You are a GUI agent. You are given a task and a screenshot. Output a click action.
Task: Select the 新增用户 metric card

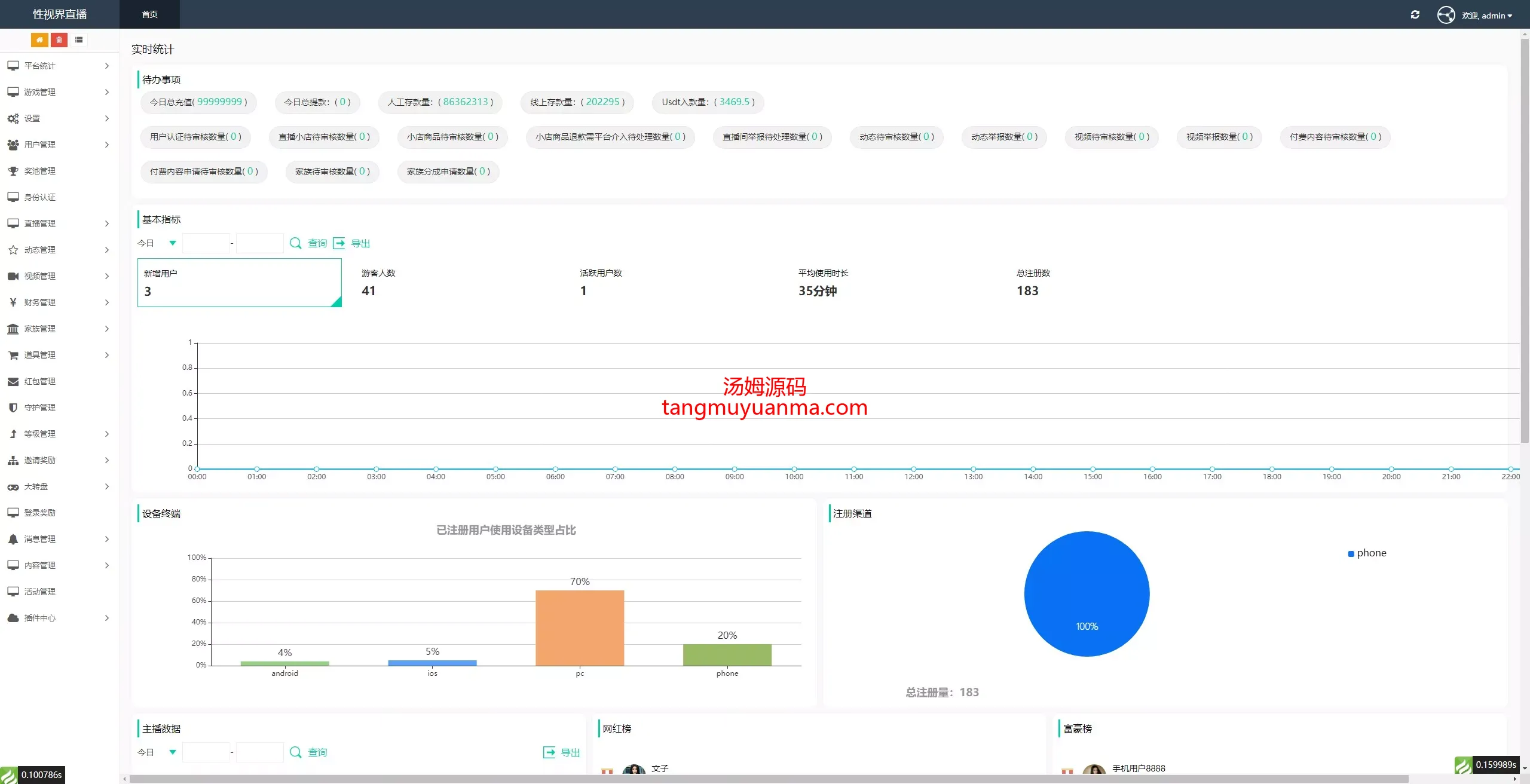pos(239,283)
